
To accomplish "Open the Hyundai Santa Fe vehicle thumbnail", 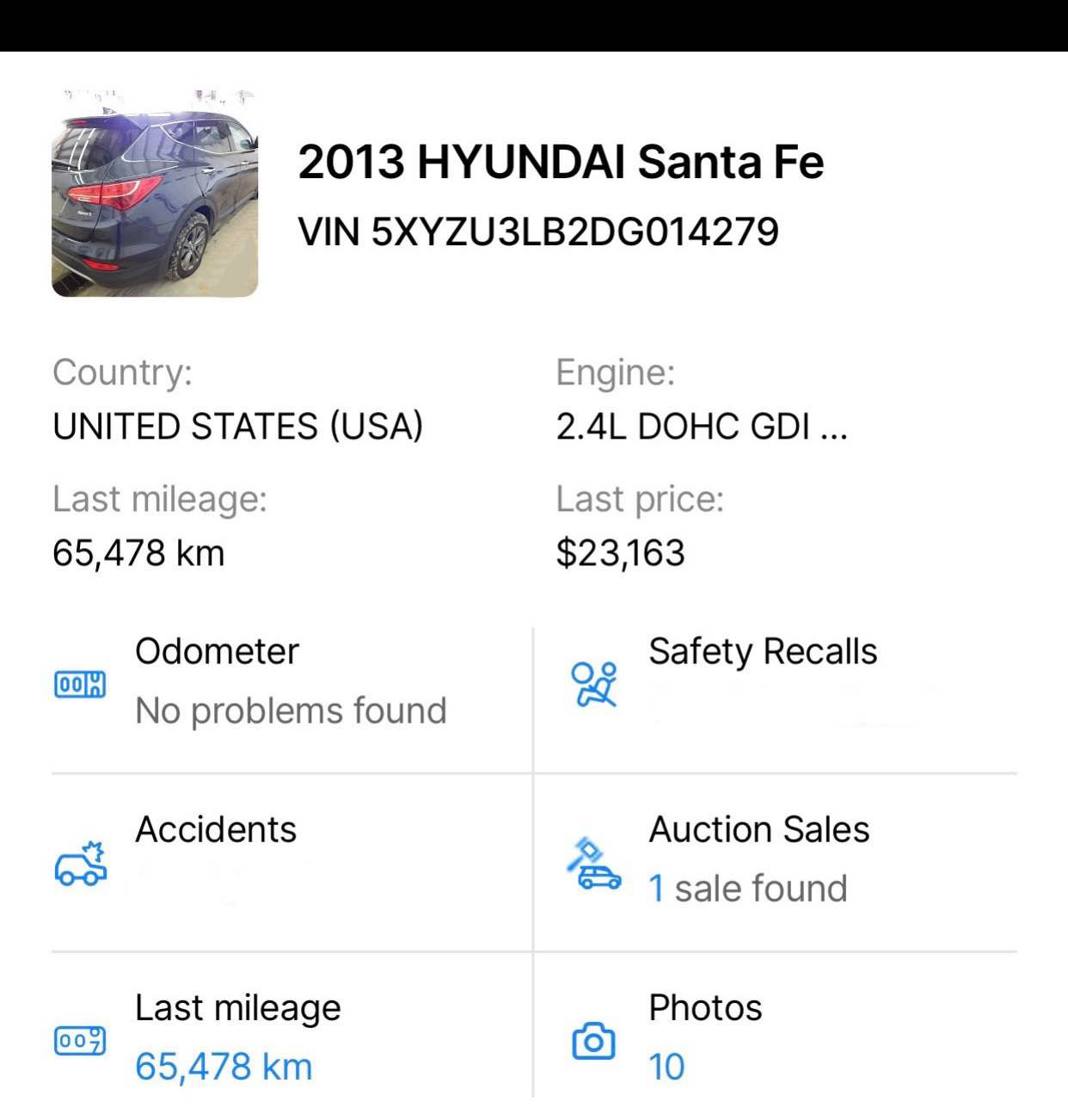I will pyautogui.click(x=155, y=194).
